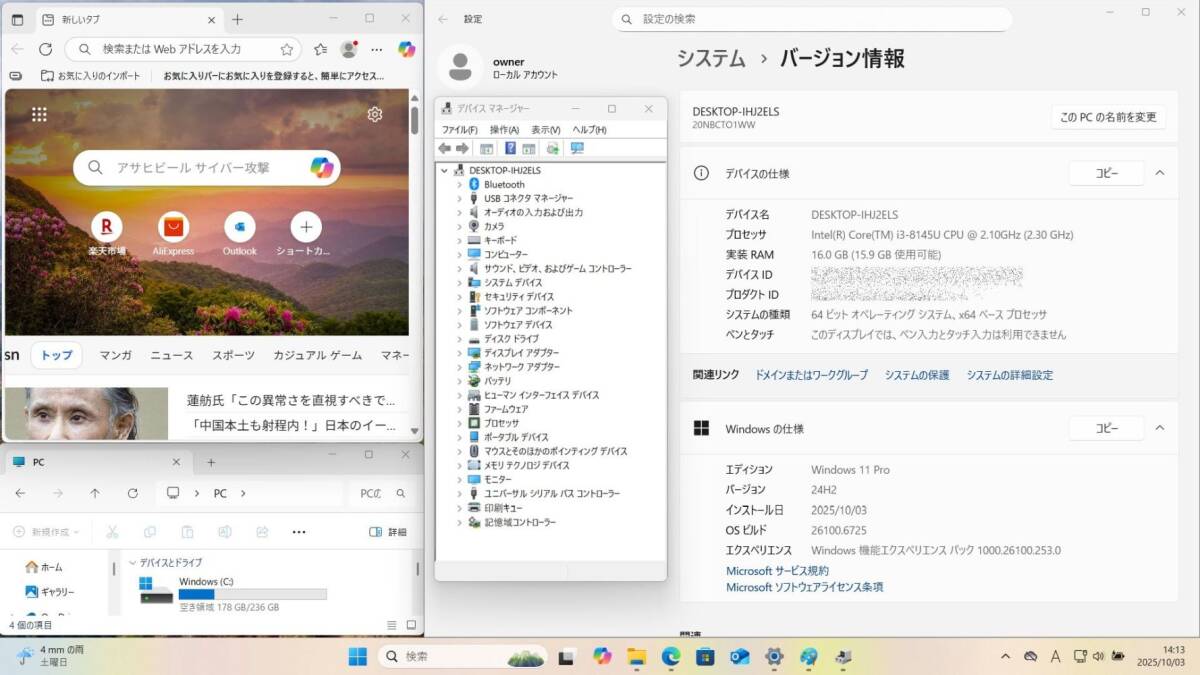Click the 設定の検索 search field
Screen dimensions: 1200x675
tap(812, 19)
